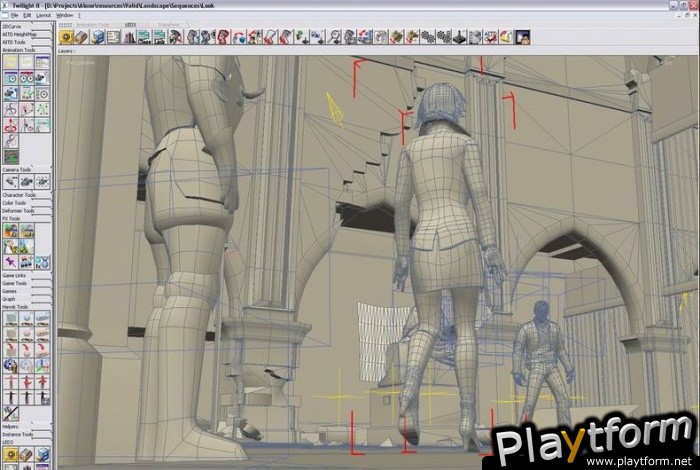The image size is (700, 470).
Task: Click the brown eraser icon in top toolbar
Action: tap(82, 37)
